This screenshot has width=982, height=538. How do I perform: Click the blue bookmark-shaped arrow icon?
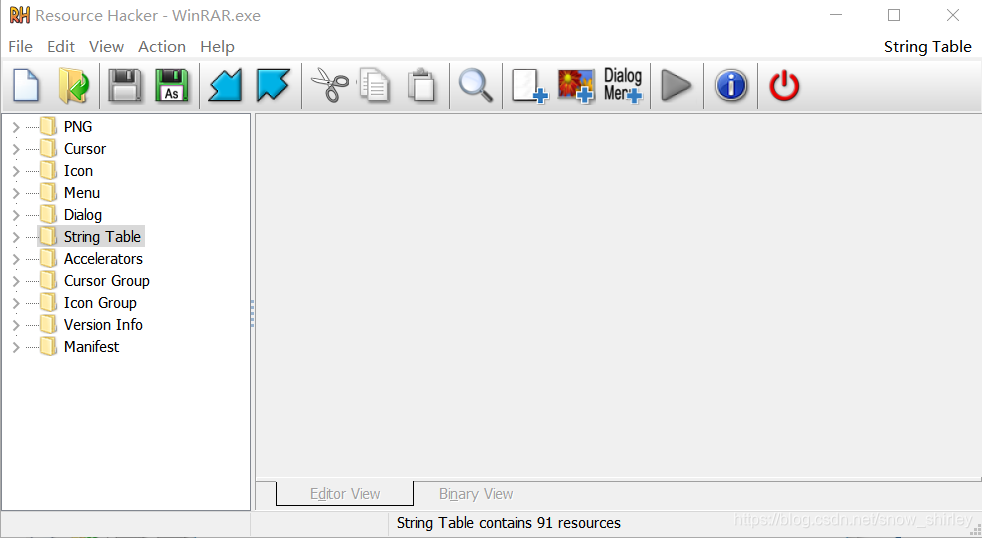[273, 86]
